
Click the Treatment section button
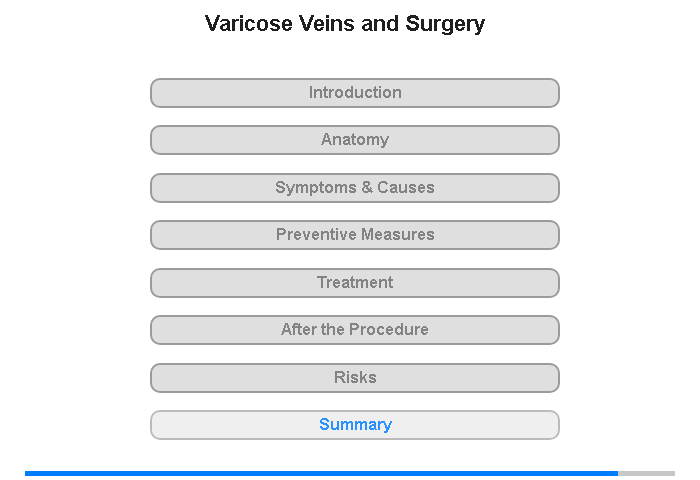point(354,283)
